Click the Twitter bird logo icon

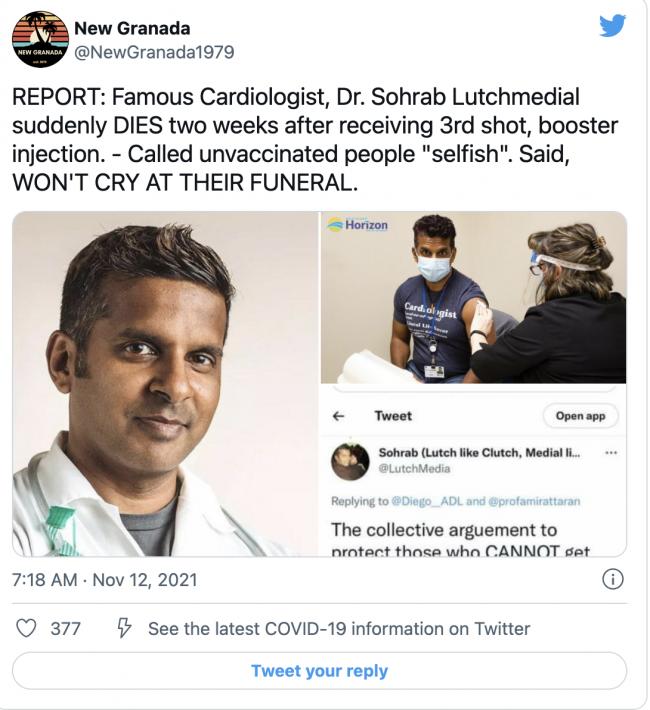612,27
